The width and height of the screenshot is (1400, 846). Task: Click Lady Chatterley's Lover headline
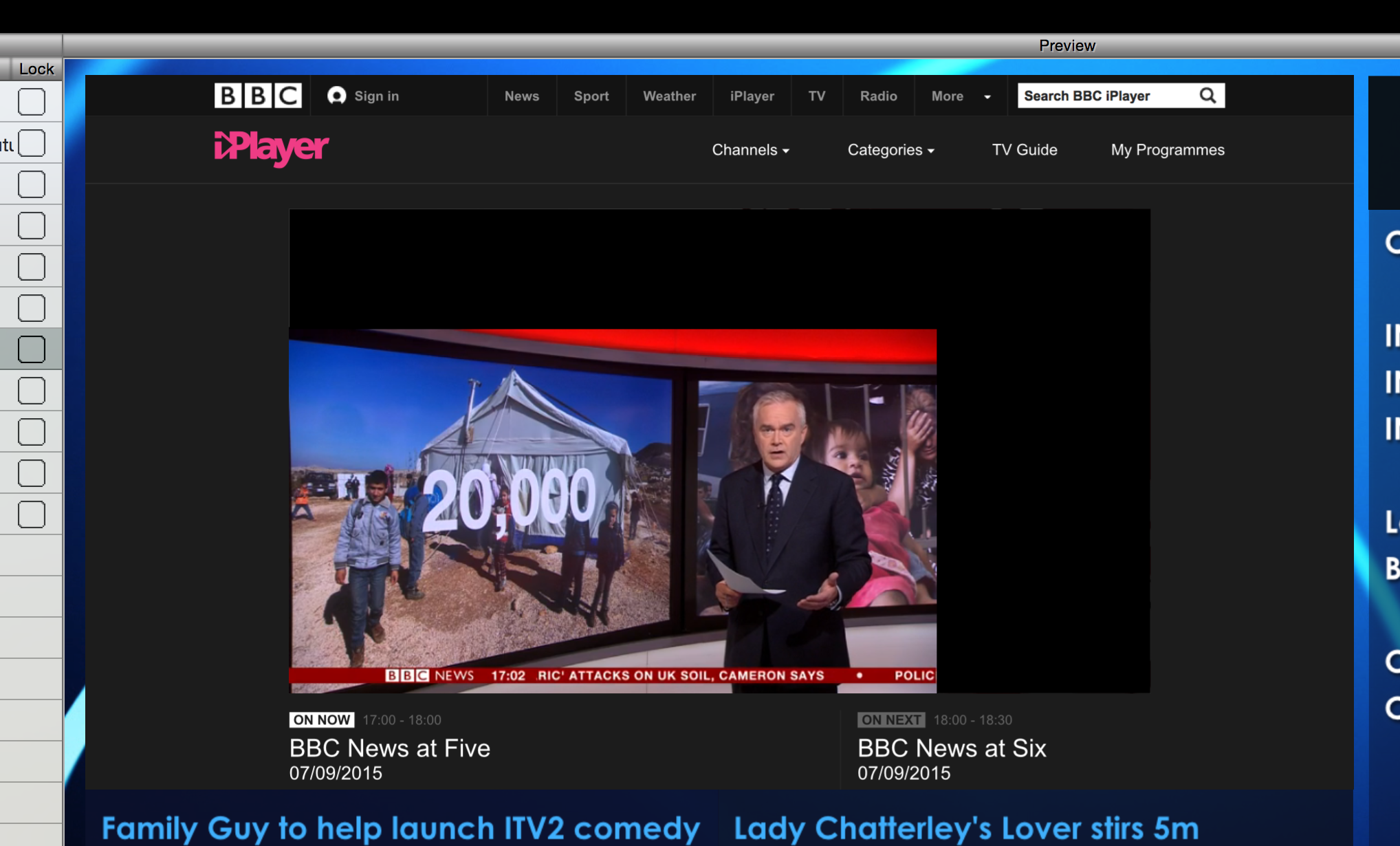(966, 828)
